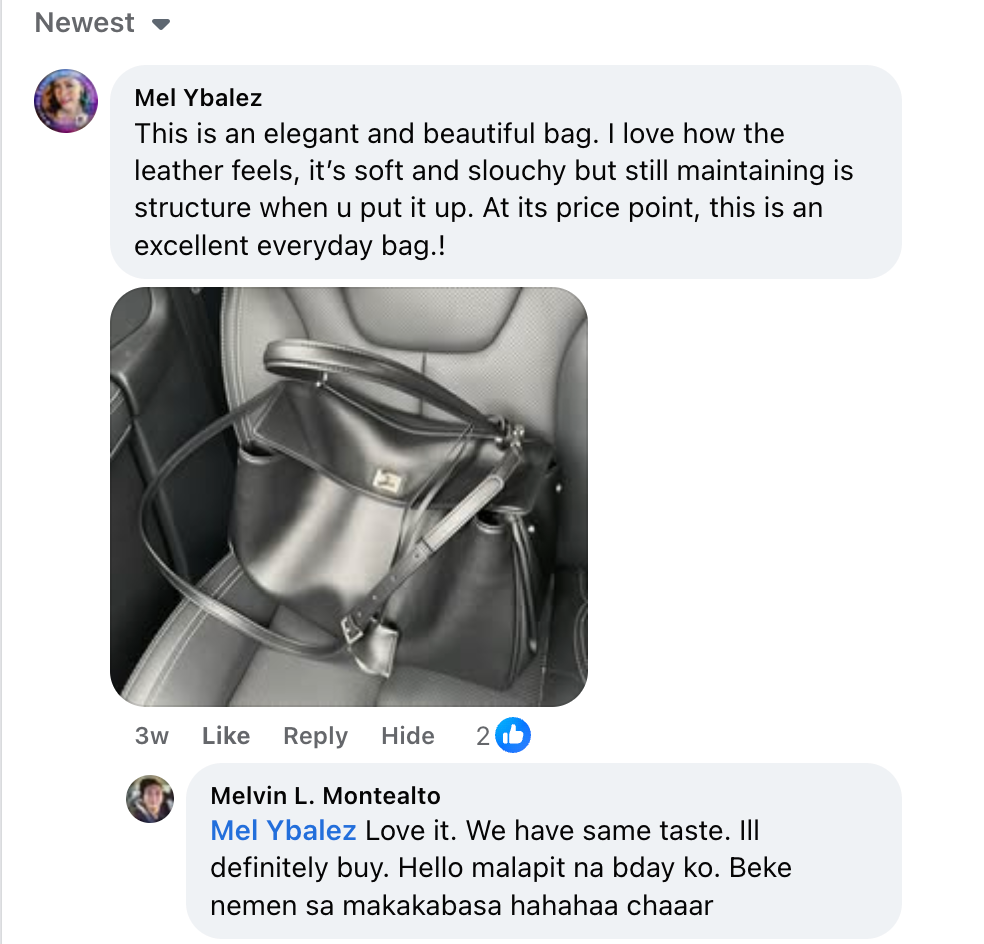Open Mel Ybalez's profile picture
Image resolution: width=984 pixels, height=944 pixels.
[66, 101]
